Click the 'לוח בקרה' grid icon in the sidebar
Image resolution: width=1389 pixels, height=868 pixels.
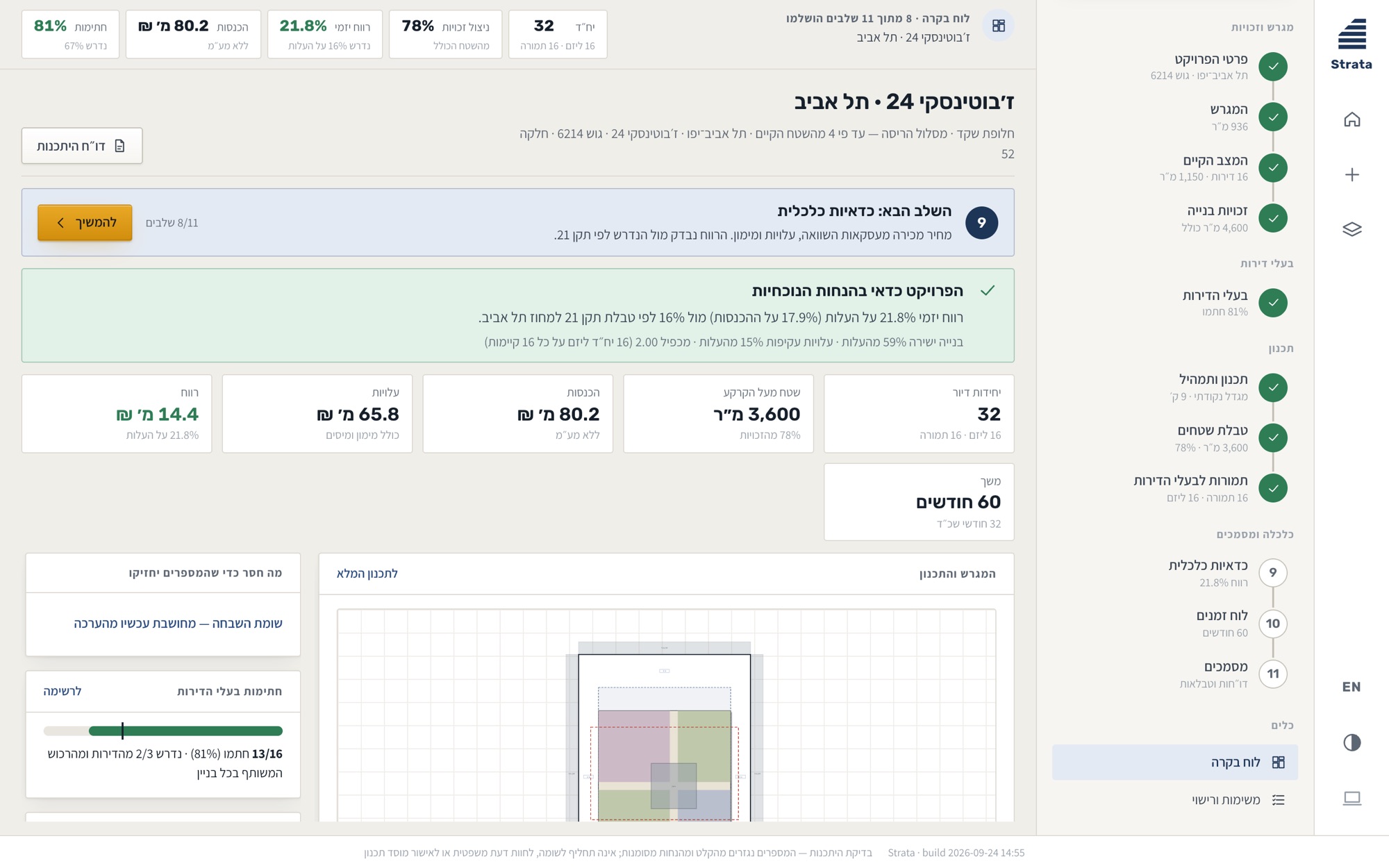coord(1278,762)
